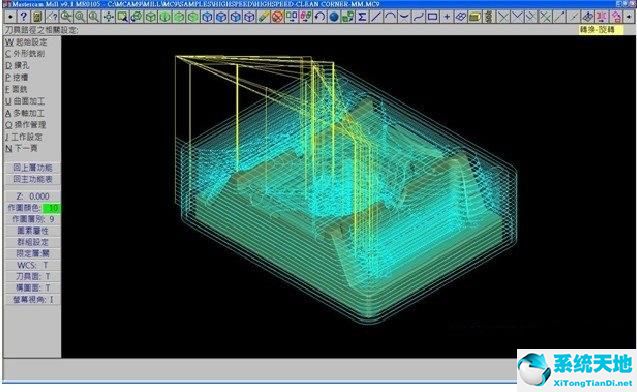Click the Z: 0.000 depth field

point(32,196)
